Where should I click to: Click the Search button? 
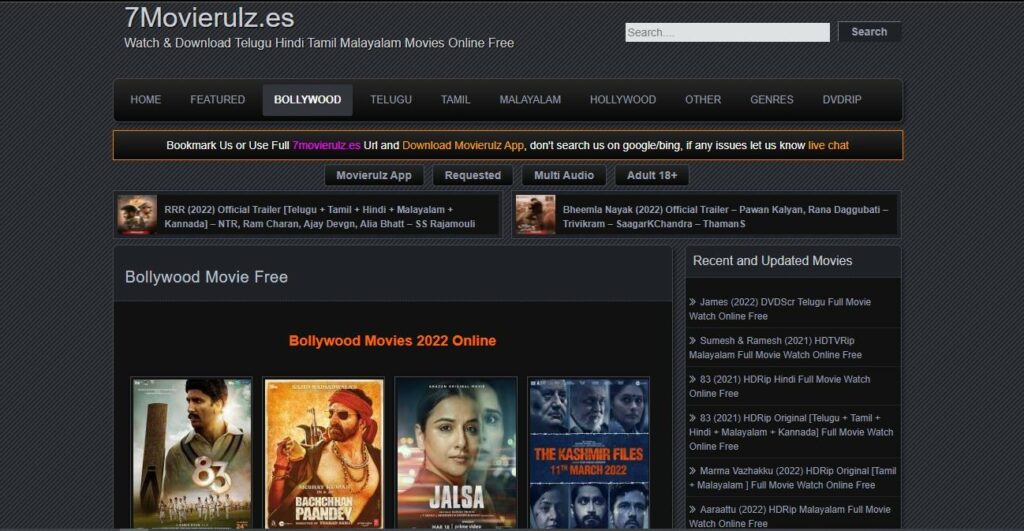pos(869,31)
